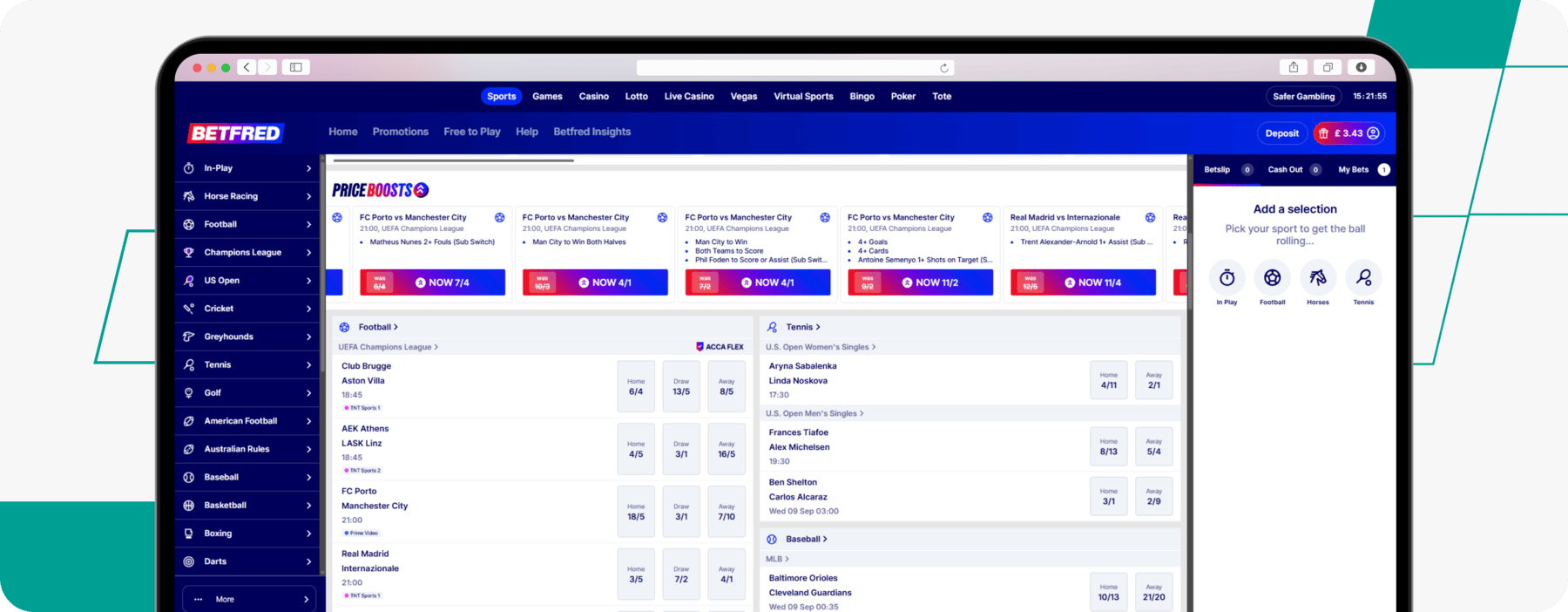Click the Darts target icon in sidebar
Viewport: 1568px width, 612px height.
pos(188,561)
